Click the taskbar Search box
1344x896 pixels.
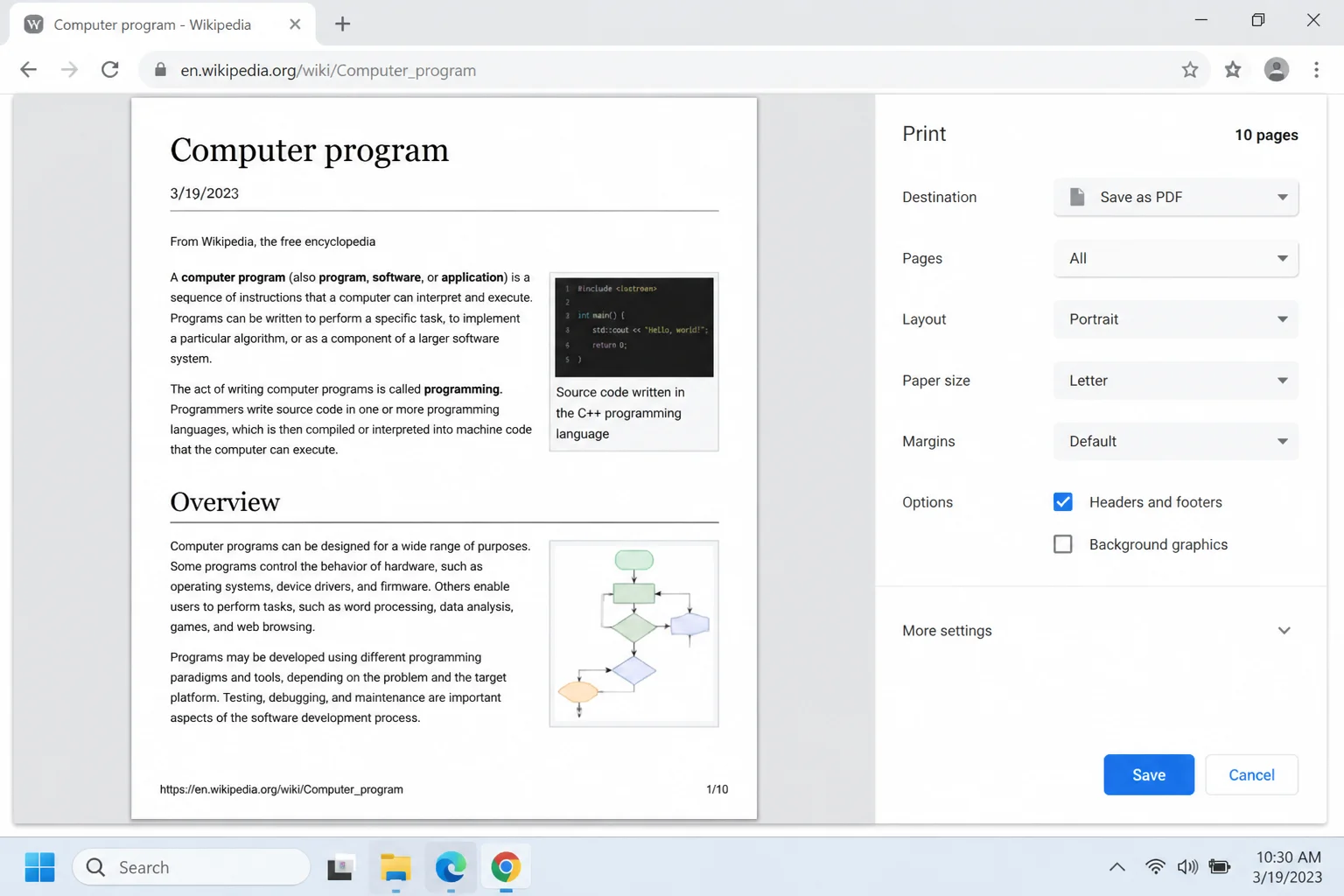[192, 867]
